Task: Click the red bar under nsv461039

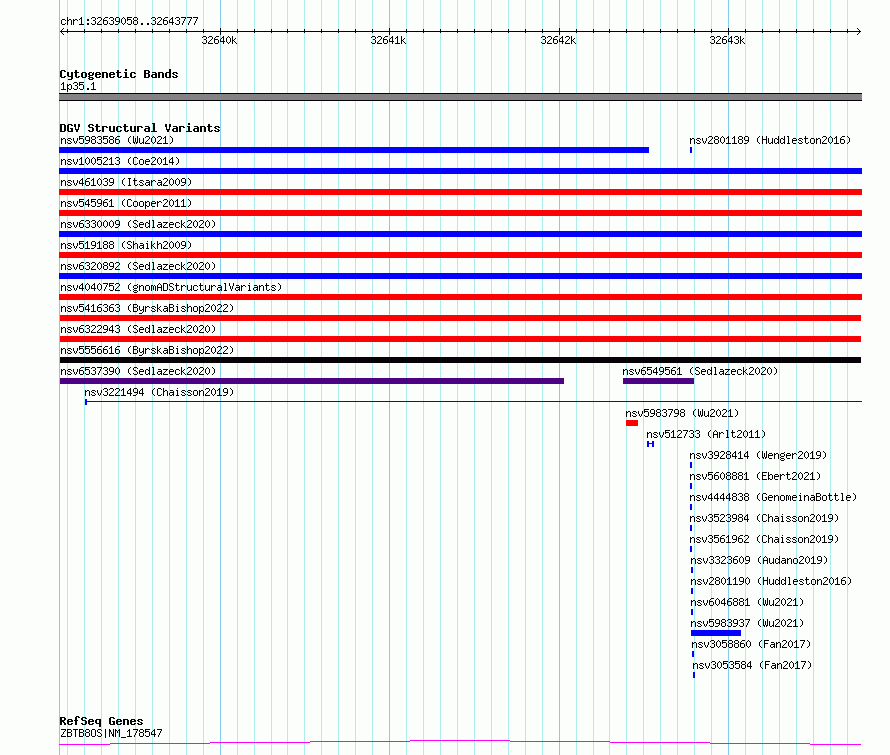Action: coord(461,192)
